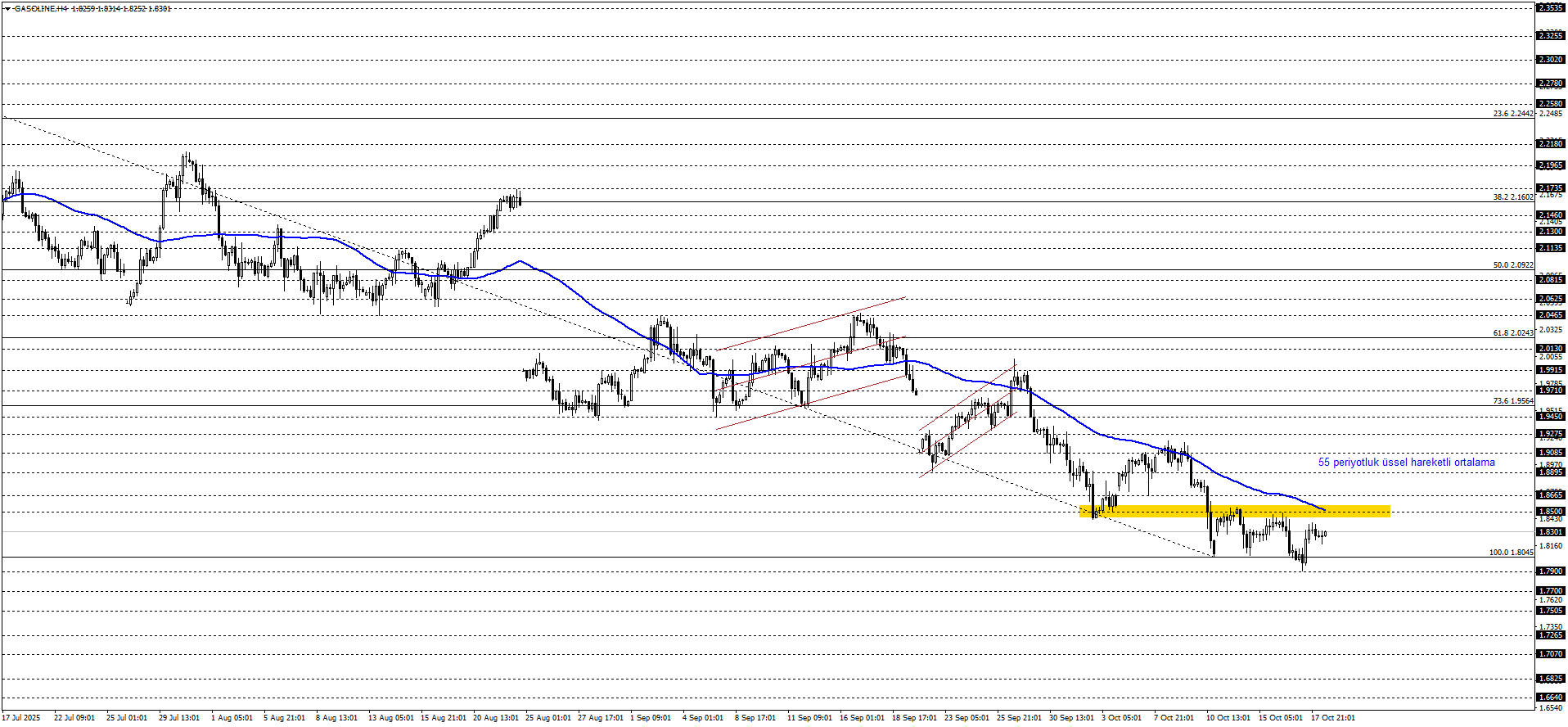Click the 1.8500 price tag on axis
Viewport: 1568px width, 727px height.
(1551, 512)
